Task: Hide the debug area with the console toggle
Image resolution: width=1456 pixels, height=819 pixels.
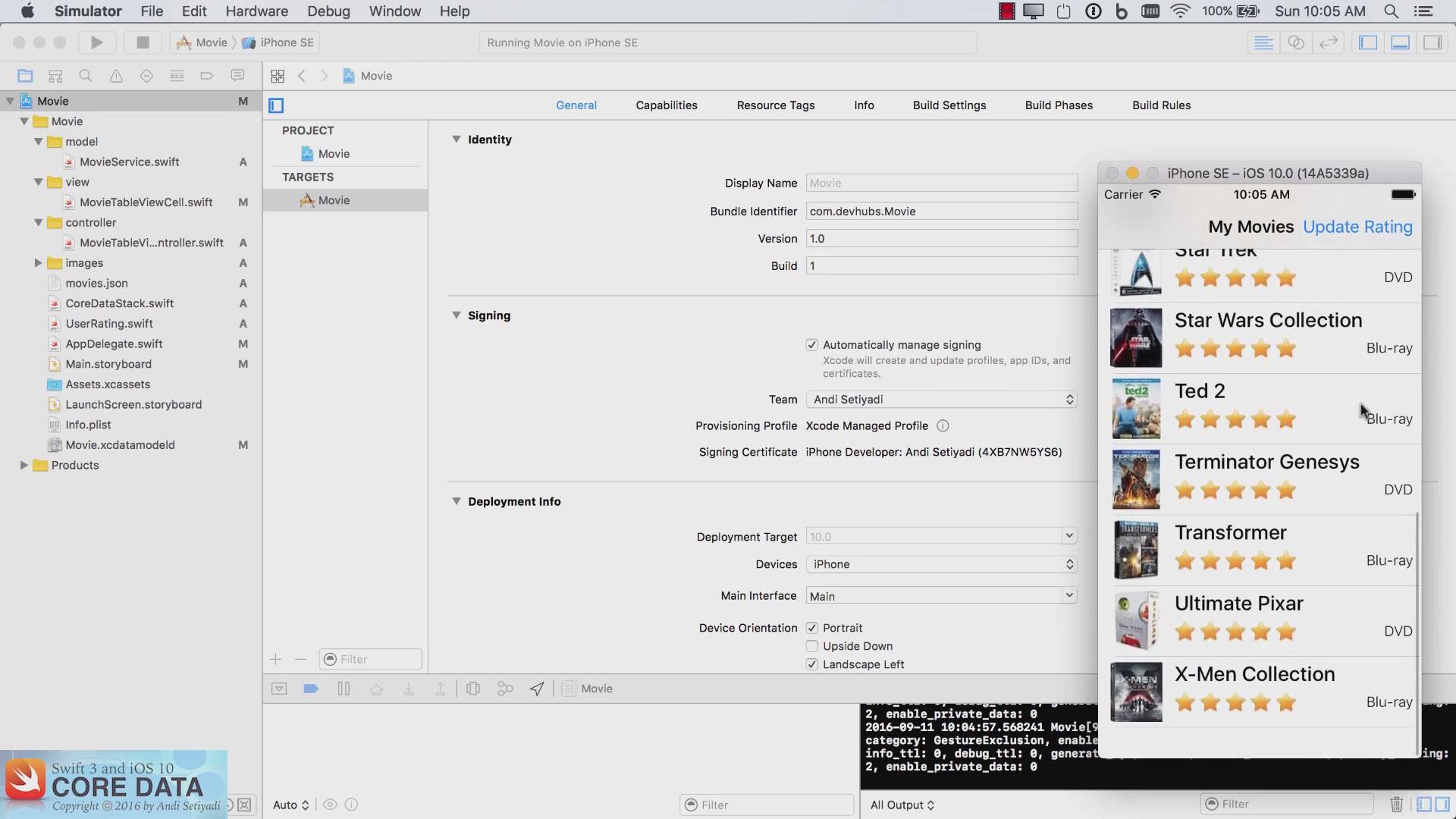Action: [279, 689]
